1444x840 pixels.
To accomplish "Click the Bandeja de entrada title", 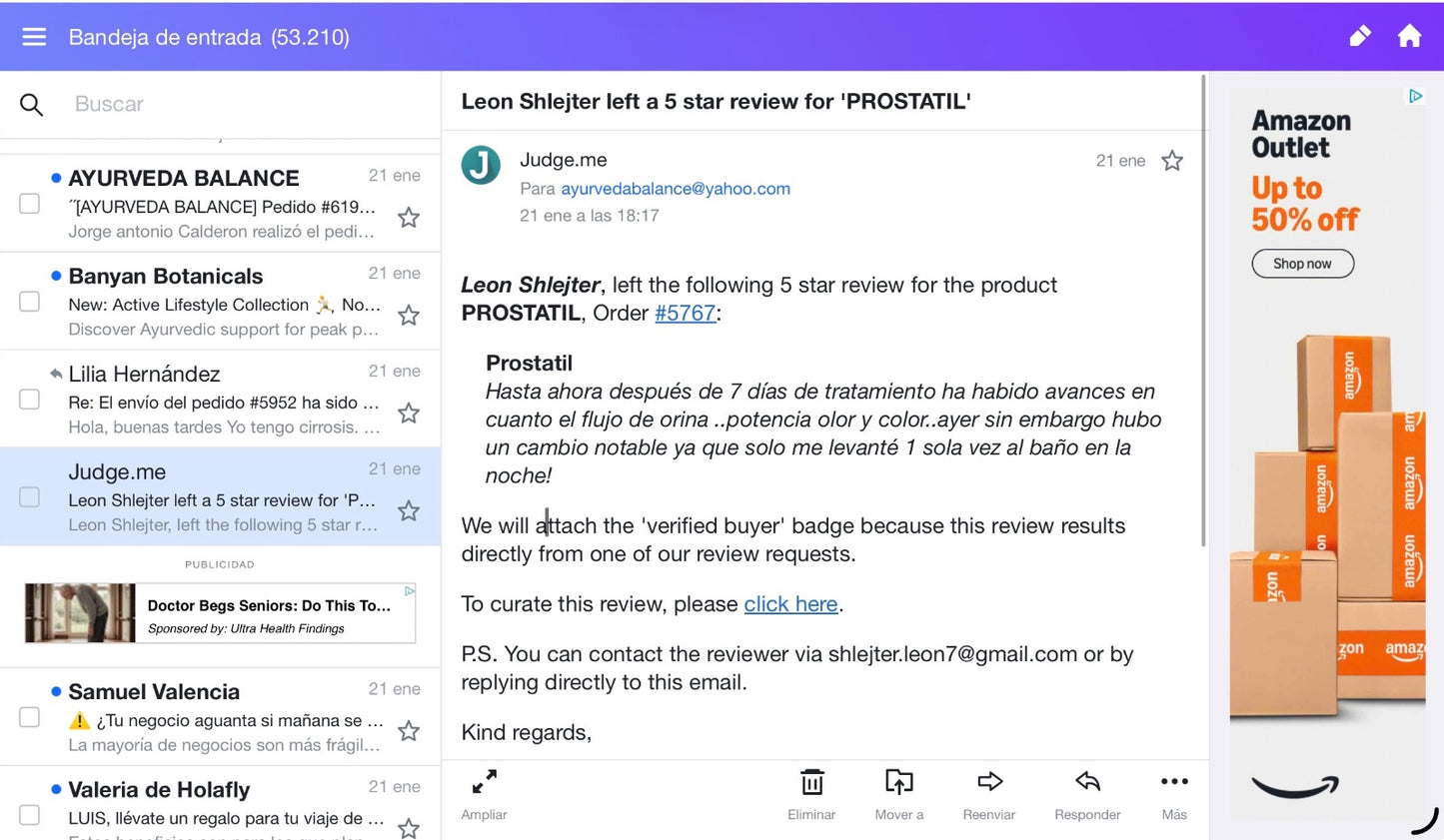I will 209,37.
